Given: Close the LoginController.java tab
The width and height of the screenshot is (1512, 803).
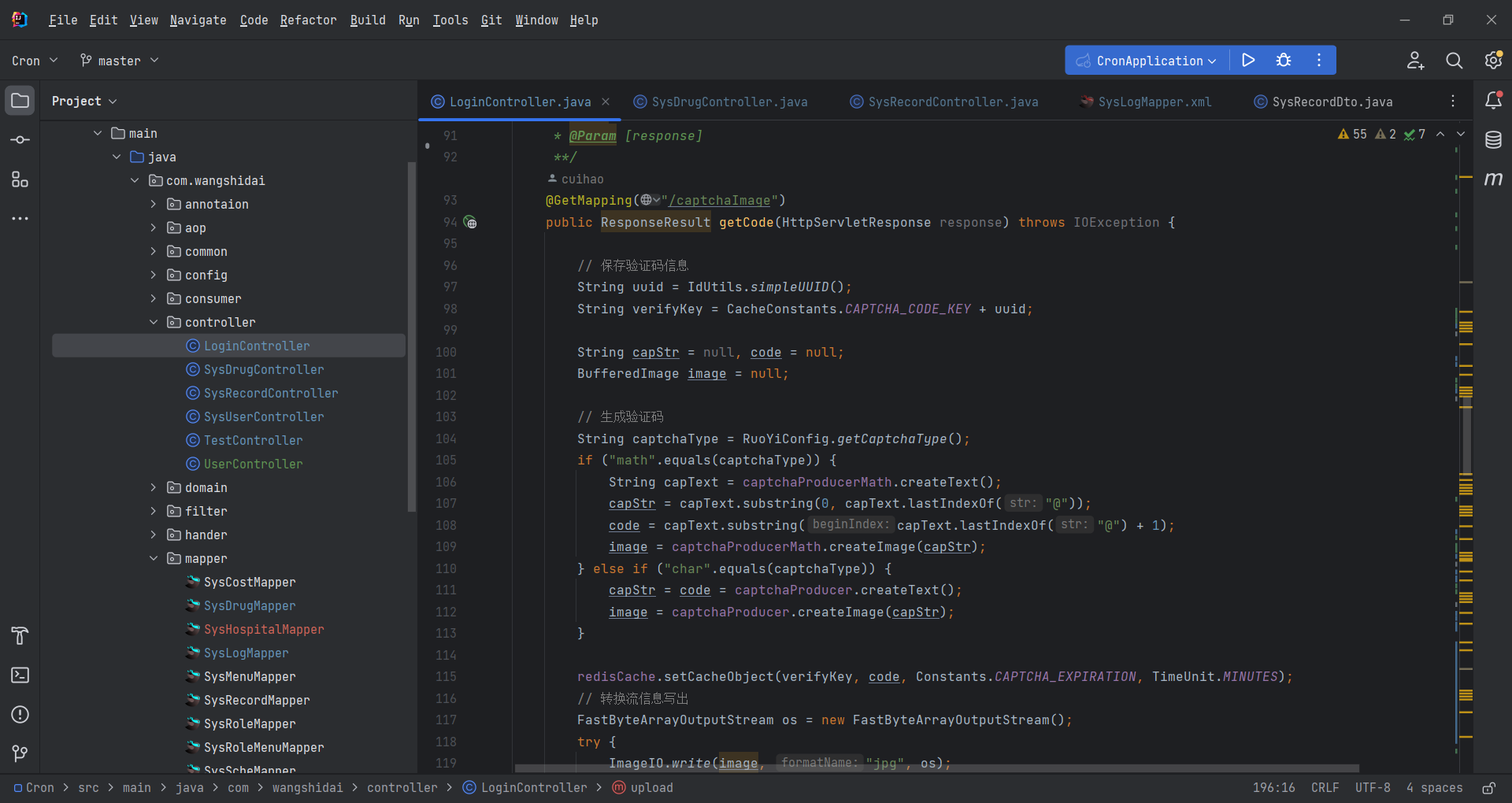Looking at the screenshot, I should pyautogui.click(x=606, y=102).
